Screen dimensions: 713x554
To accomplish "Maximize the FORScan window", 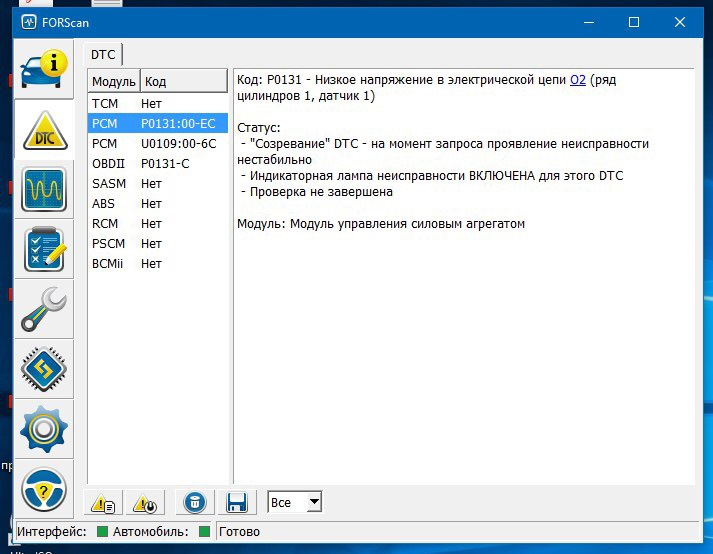I will pos(634,22).
